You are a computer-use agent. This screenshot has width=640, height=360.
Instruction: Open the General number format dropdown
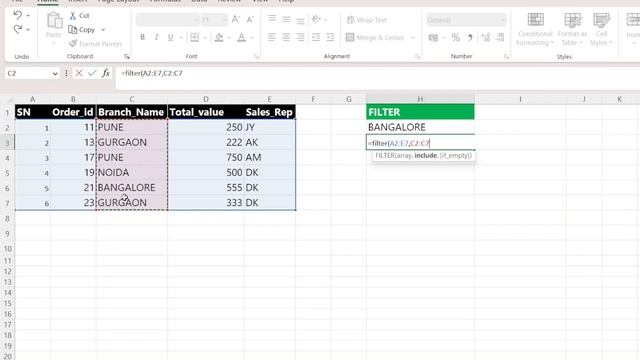(x=466, y=20)
